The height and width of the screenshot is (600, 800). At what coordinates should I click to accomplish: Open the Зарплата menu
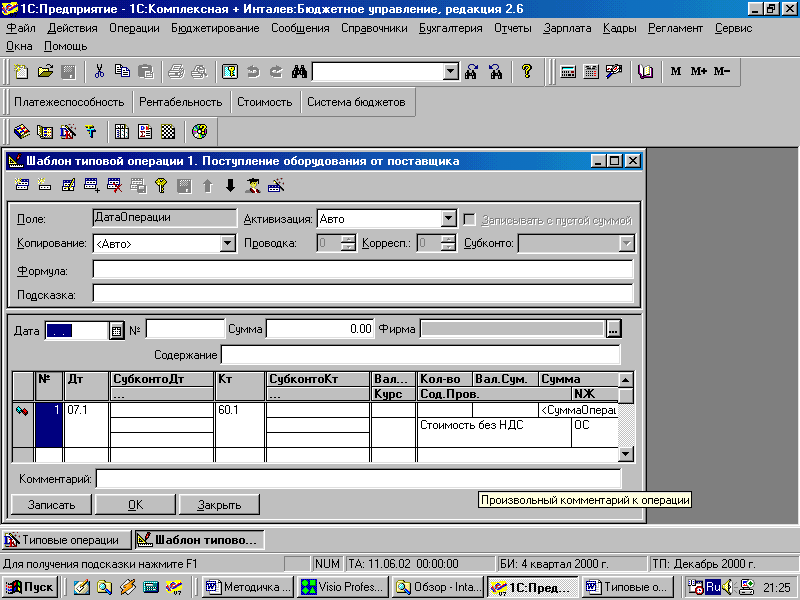pyautogui.click(x=567, y=28)
